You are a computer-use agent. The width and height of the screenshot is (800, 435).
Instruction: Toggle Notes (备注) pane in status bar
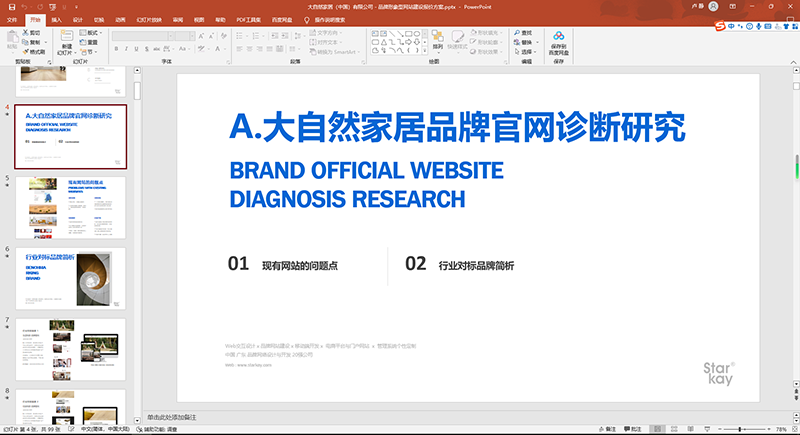(x=607, y=429)
